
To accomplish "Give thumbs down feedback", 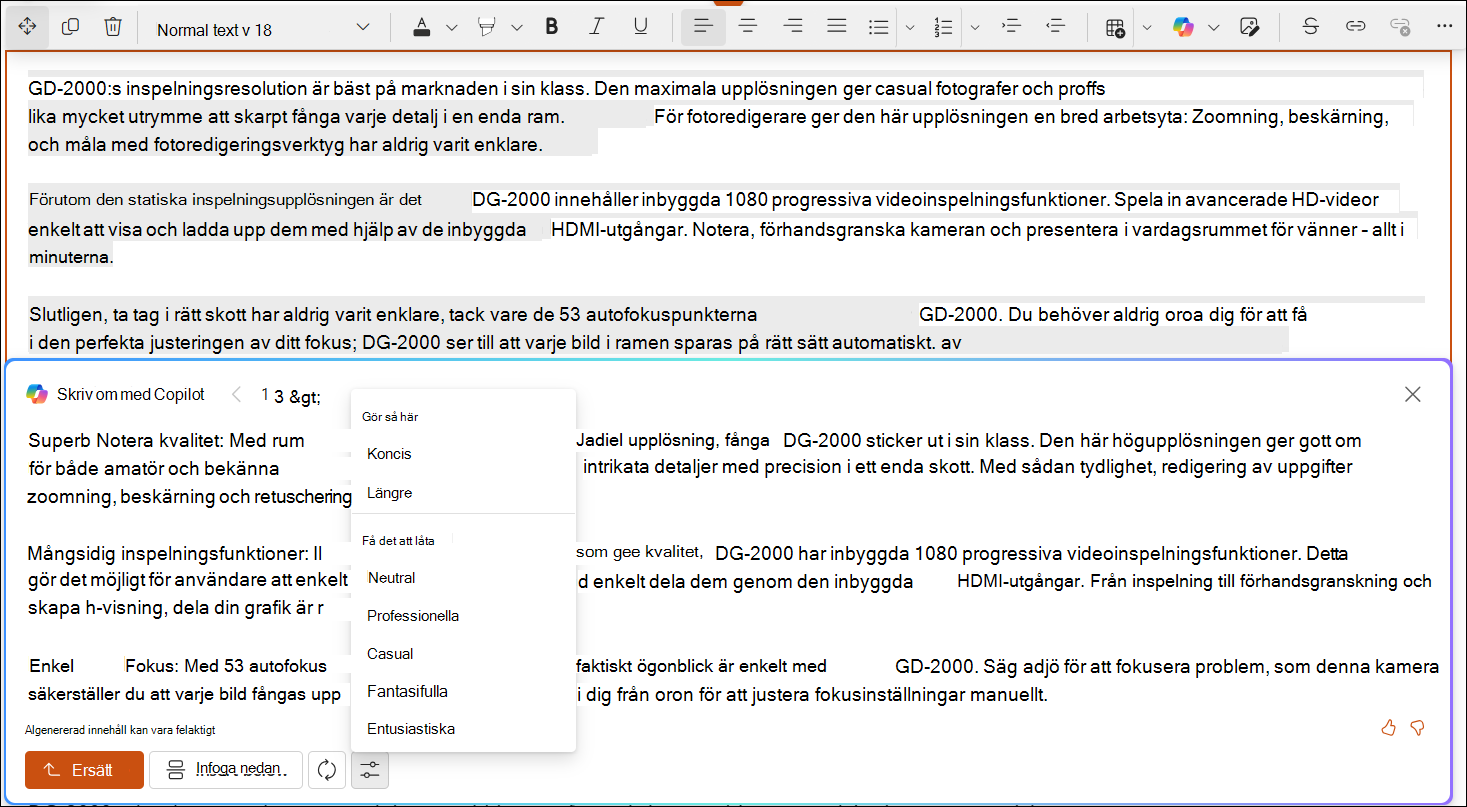I will pos(1417,728).
